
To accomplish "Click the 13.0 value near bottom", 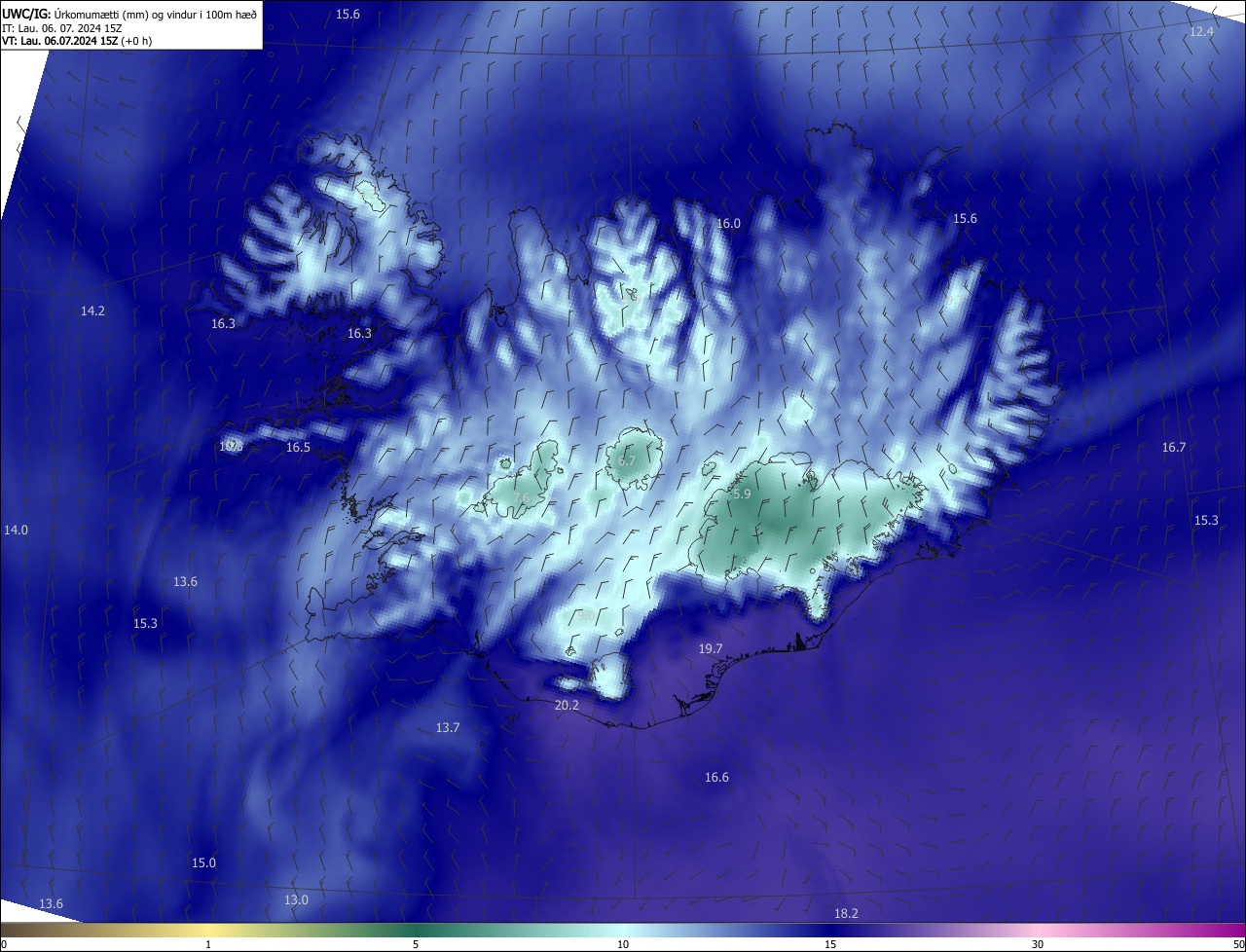I will point(296,899).
